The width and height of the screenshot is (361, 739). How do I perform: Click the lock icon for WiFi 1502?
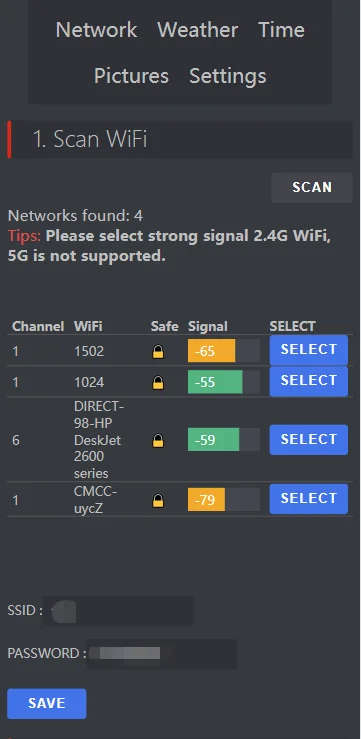tap(158, 352)
